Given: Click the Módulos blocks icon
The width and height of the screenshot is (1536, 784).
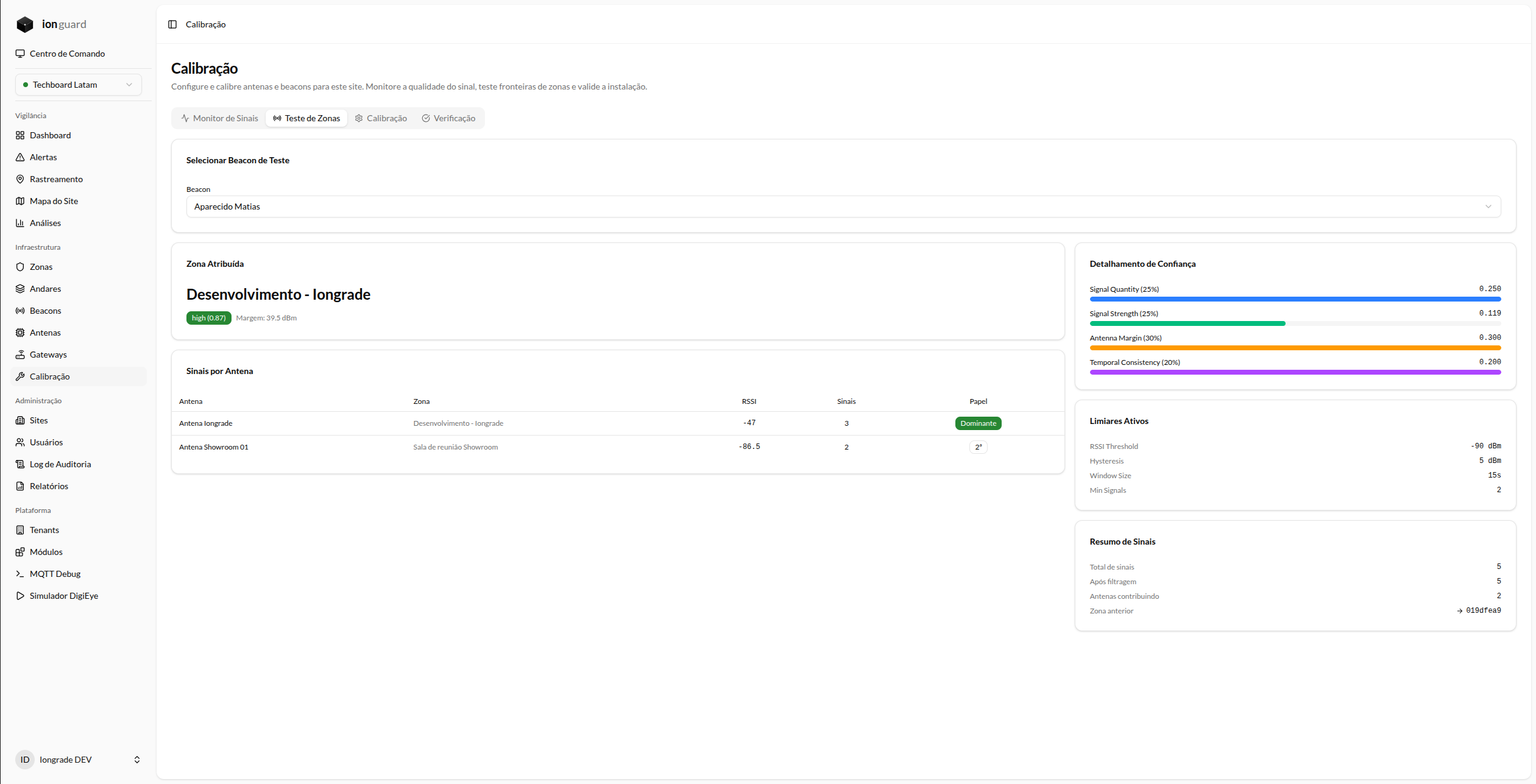Looking at the screenshot, I should tap(20, 552).
